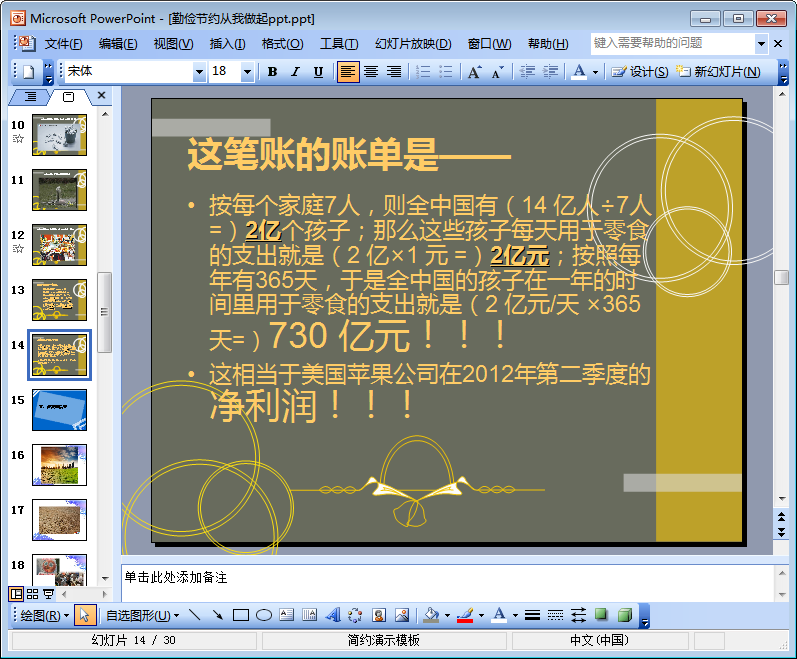This screenshot has height=659, width=797.
Task: Insert Clip Art
Action: [379, 616]
